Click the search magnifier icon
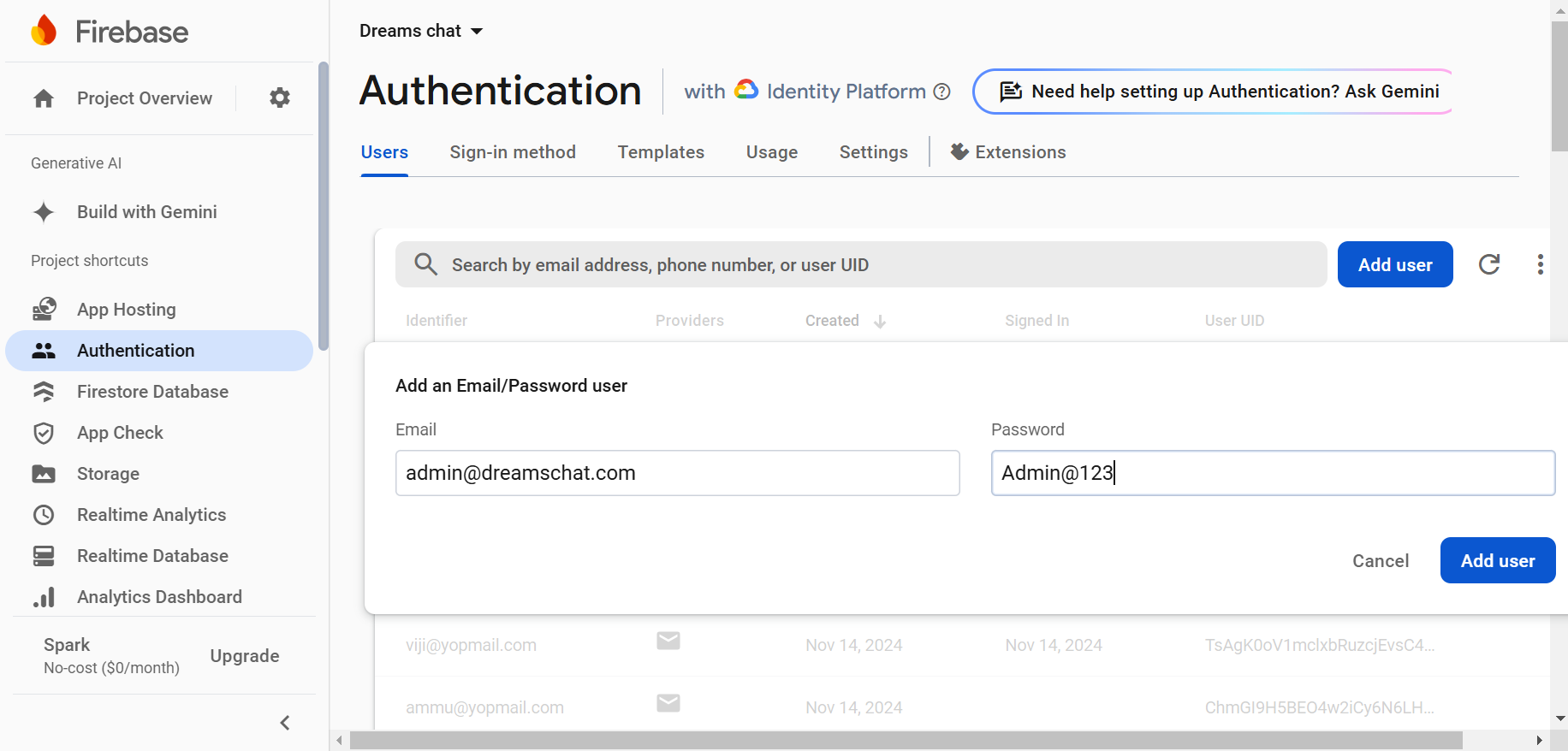Screen dimensions: 1568x751 click(x=426, y=263)
